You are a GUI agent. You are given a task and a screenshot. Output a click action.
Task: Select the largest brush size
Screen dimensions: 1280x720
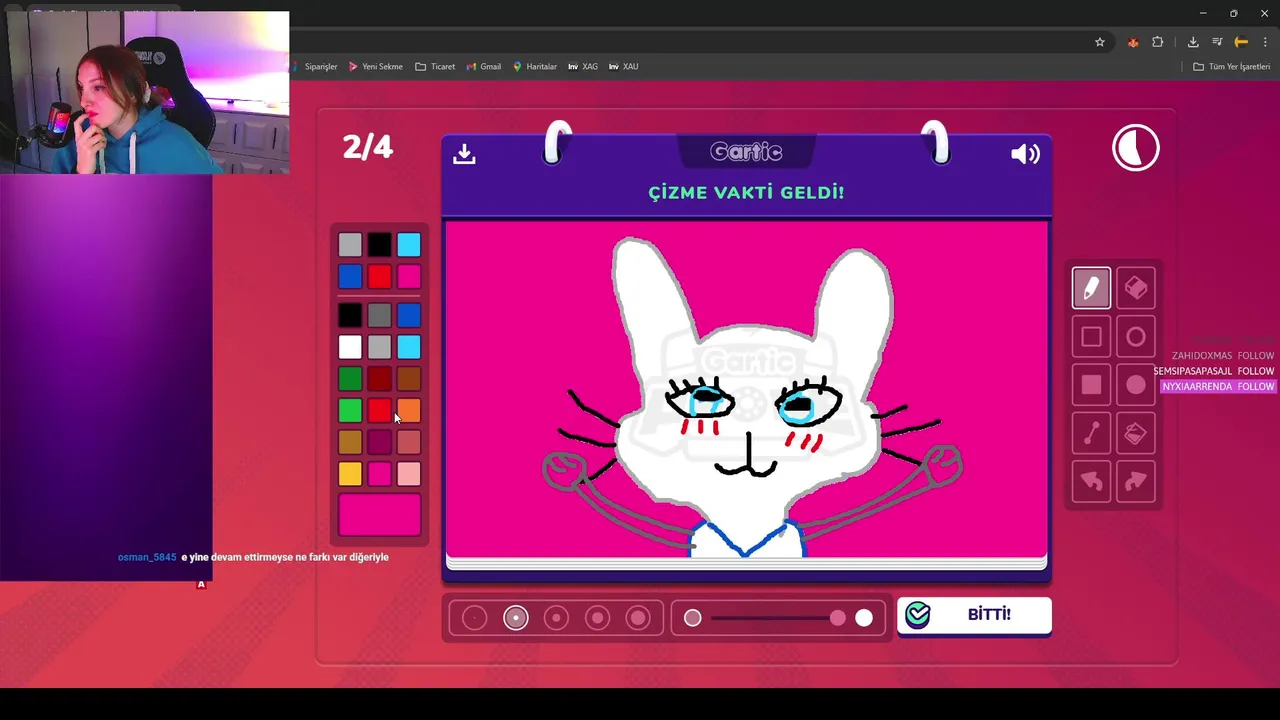coord(638,618)
